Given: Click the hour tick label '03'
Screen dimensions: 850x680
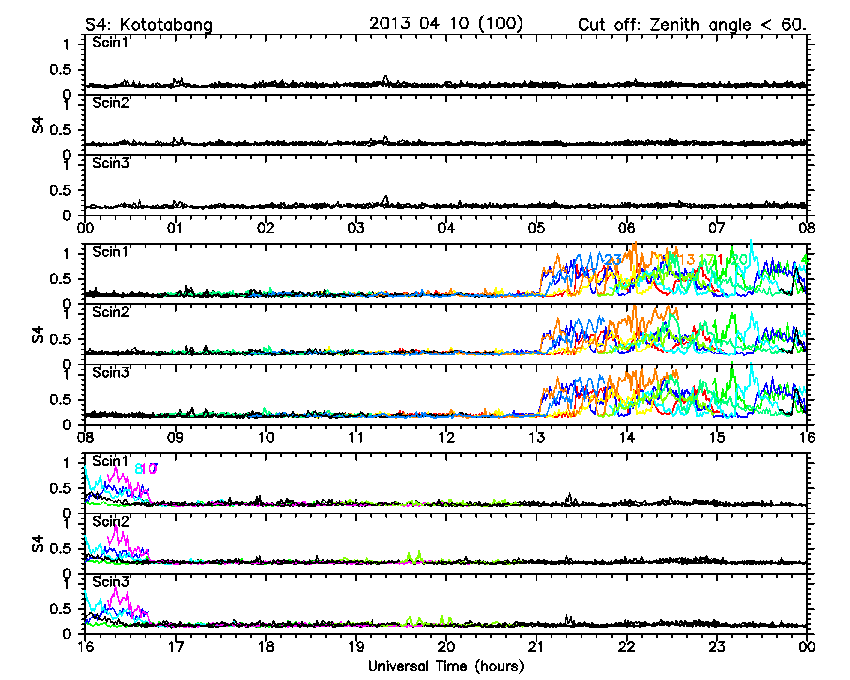Looking at the screenshot, I should [x=356, y=228].
